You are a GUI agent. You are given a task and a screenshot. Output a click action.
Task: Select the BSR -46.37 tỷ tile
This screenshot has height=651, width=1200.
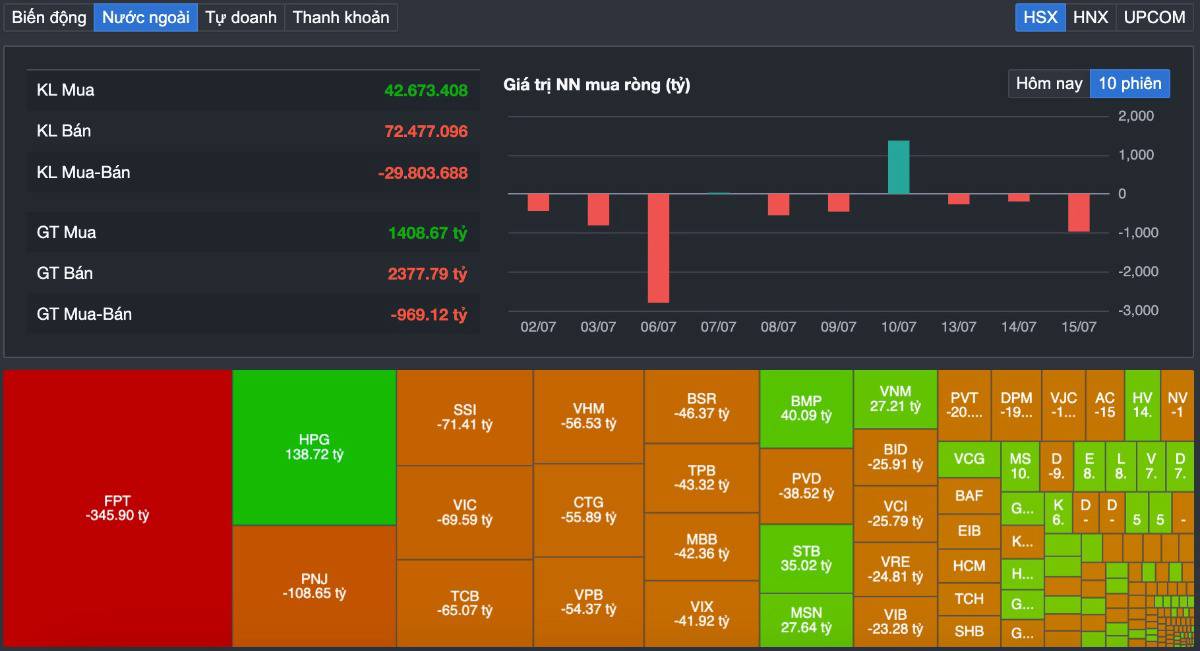click(x=701, y=405)
